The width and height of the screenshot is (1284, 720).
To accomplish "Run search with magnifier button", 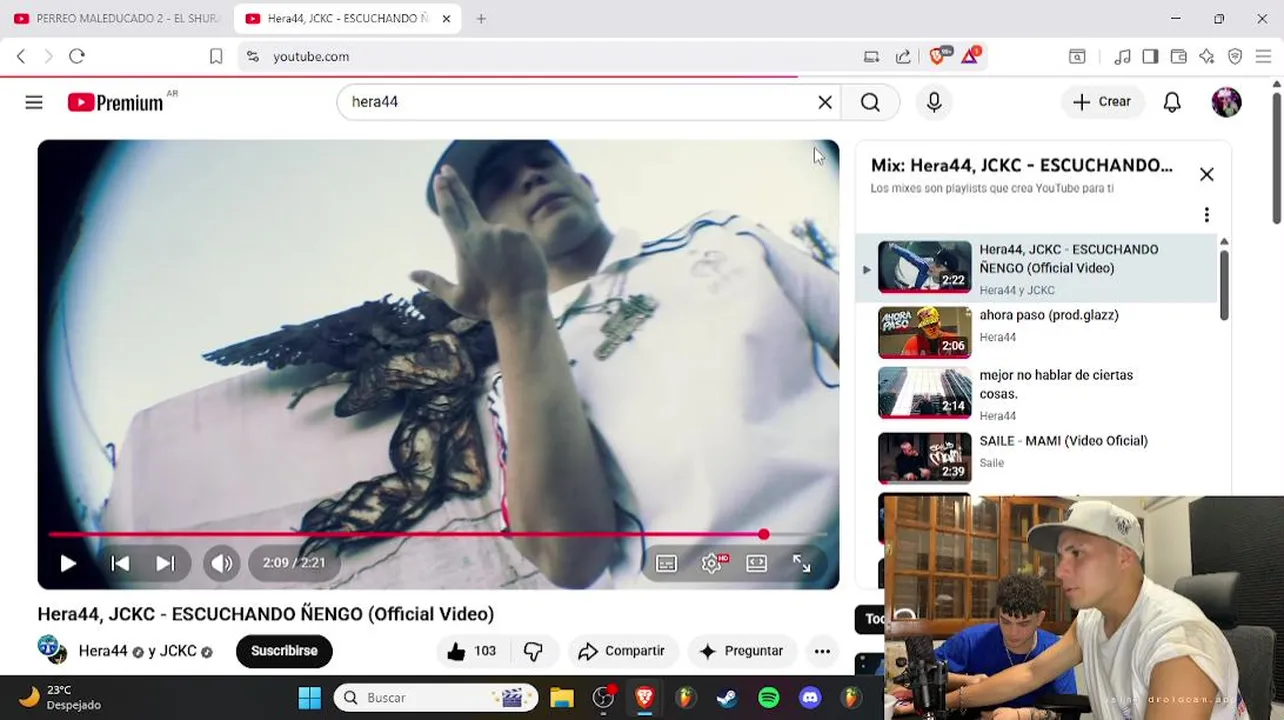I will [870, 102].
